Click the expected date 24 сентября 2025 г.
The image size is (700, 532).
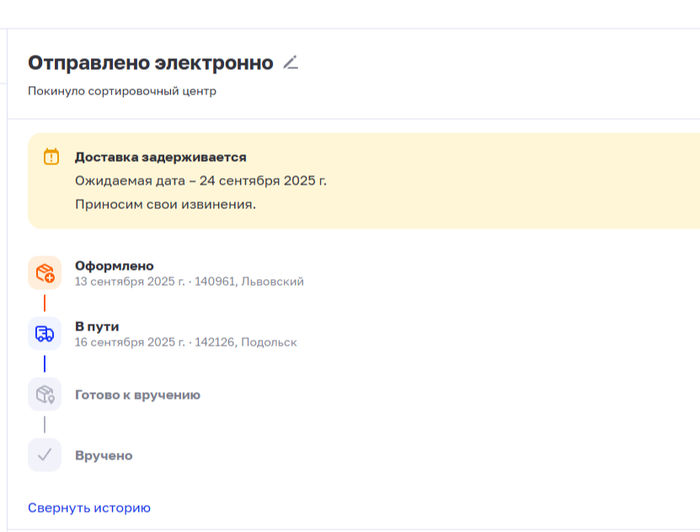tap(263, 181)
